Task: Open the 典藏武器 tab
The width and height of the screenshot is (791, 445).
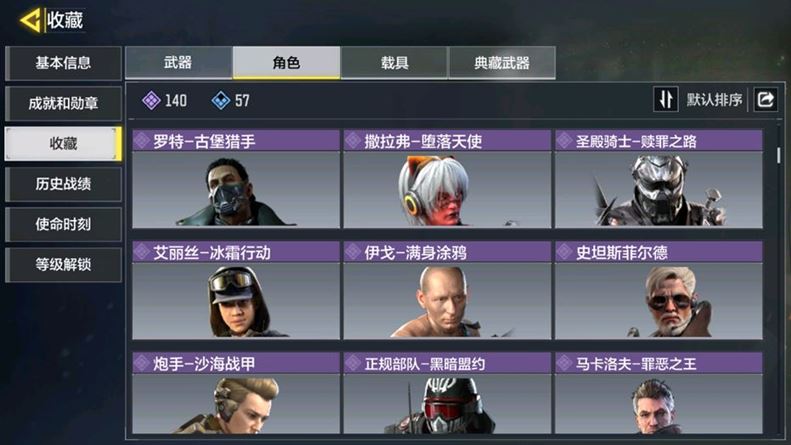Action: click(502, 63)
